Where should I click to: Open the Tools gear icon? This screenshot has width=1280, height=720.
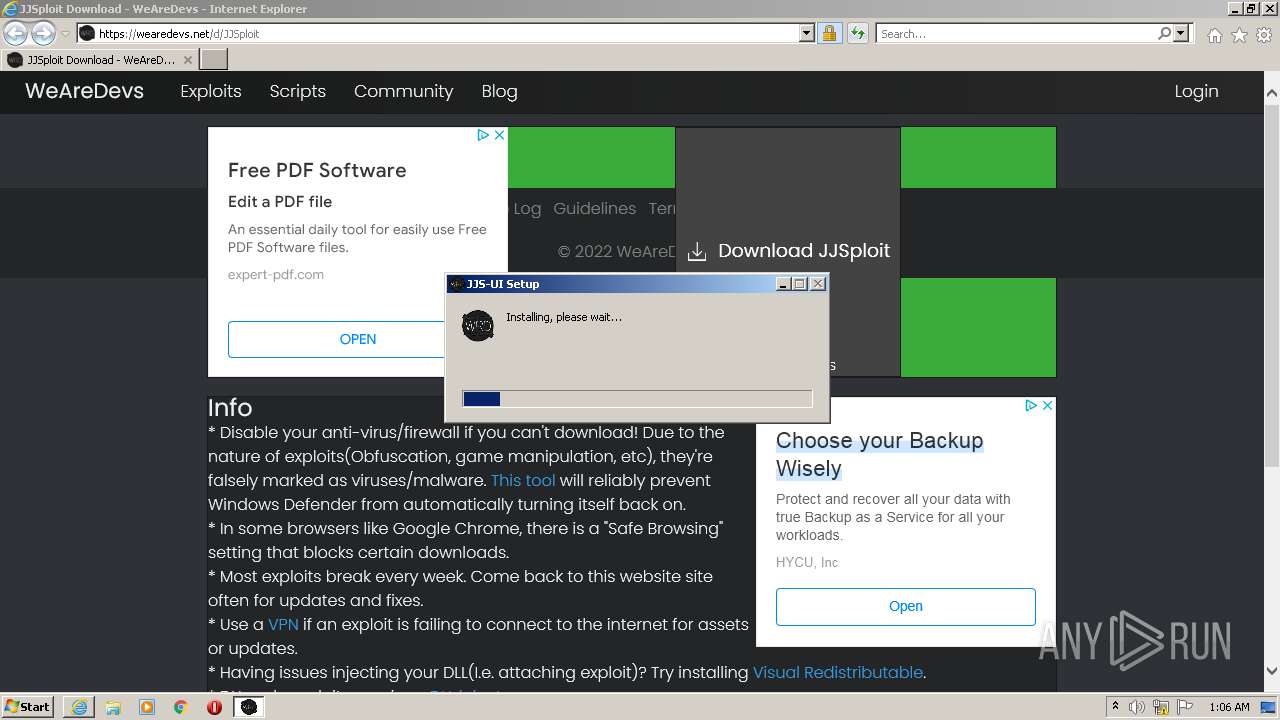pos(1264,35)
